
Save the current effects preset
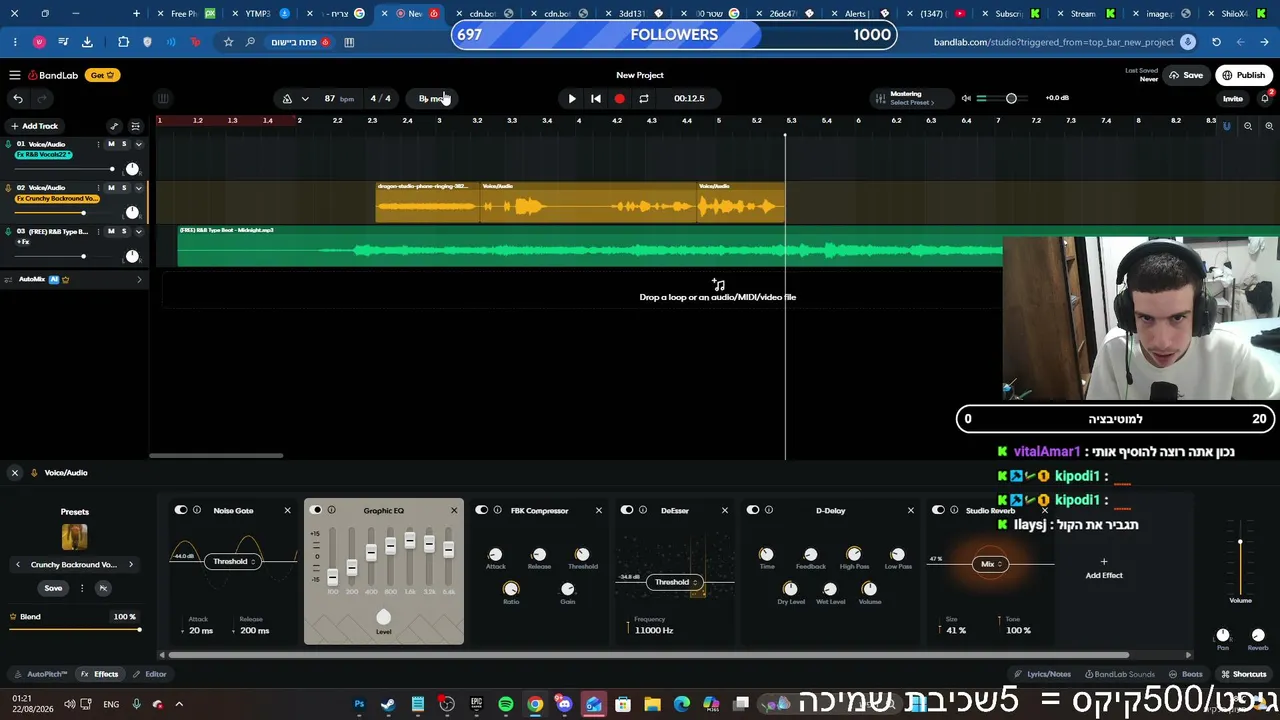tap(53, 588)
